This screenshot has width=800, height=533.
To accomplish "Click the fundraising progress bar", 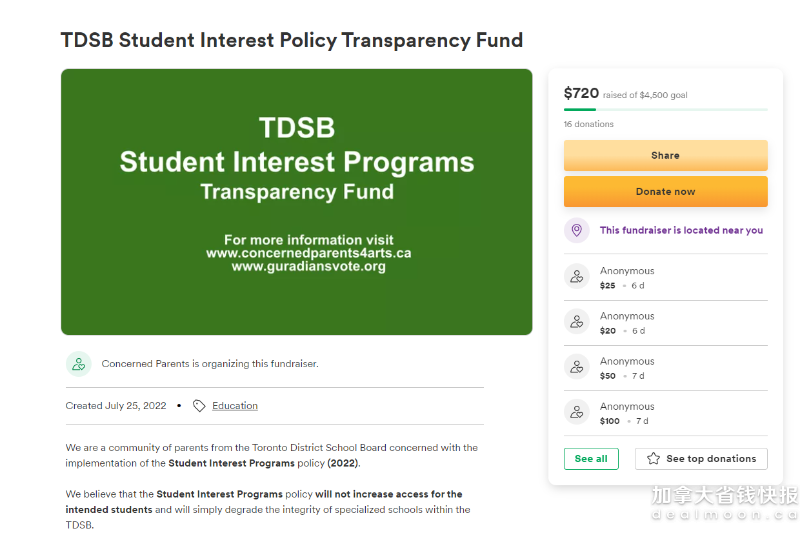I will [x=665, y=110].
